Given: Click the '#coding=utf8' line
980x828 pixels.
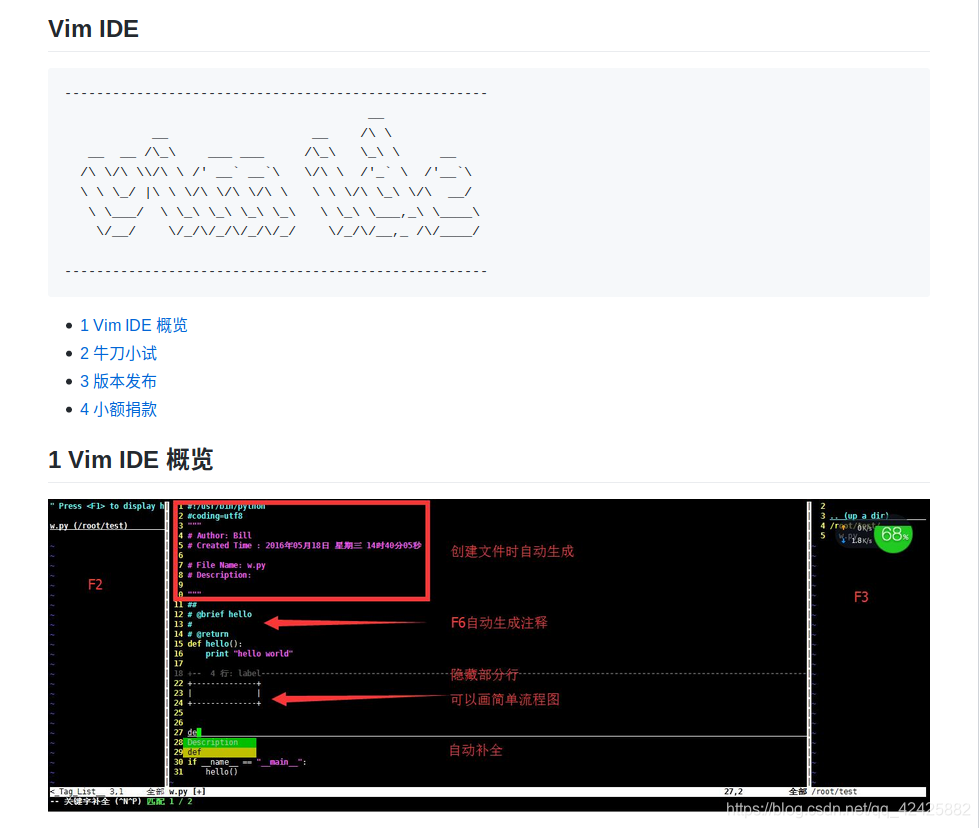Looking at the screenshot, I should 215,516.
